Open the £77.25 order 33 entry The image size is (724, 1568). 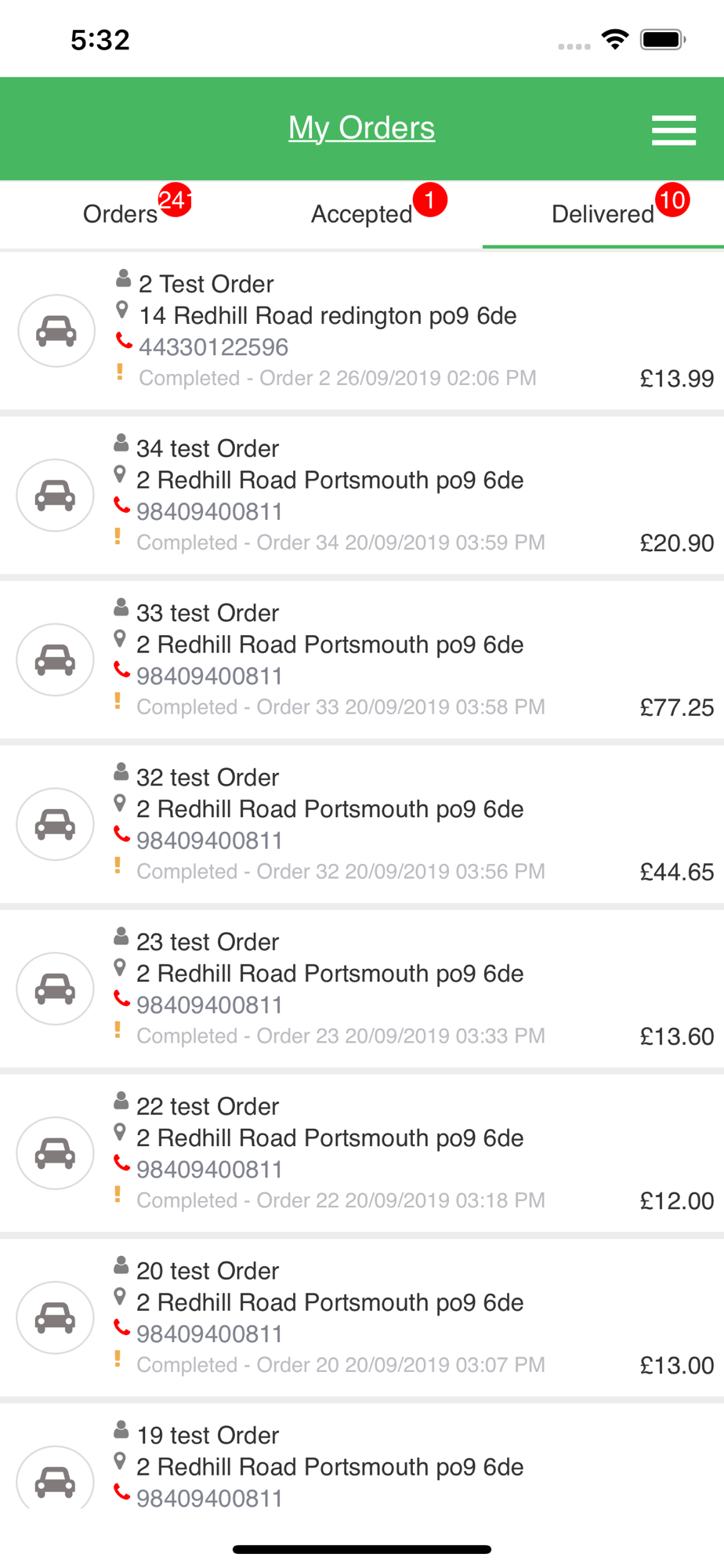tap(362, 660)
